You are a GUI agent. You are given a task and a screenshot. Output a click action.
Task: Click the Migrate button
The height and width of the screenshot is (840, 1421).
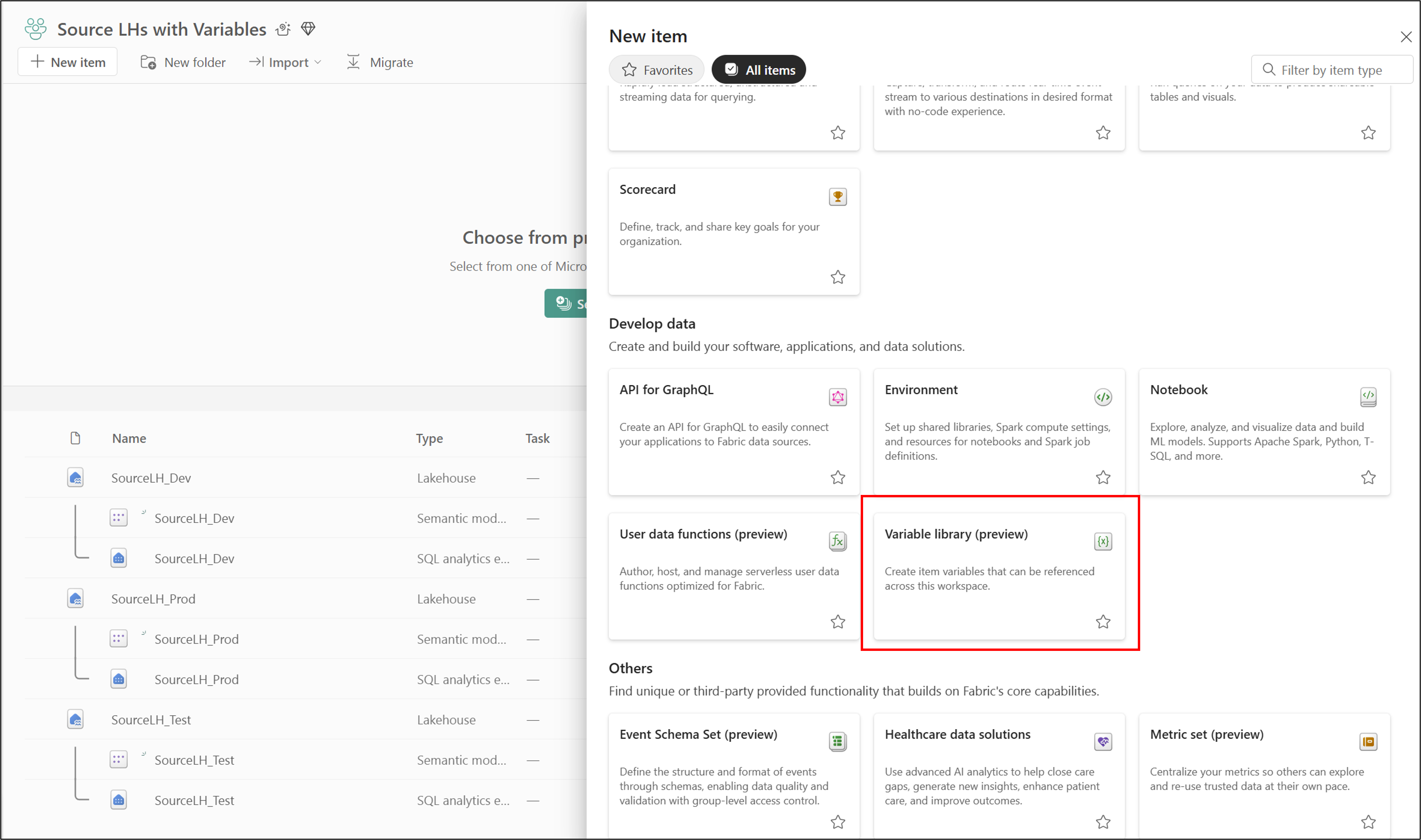click(x=380, y=62)
